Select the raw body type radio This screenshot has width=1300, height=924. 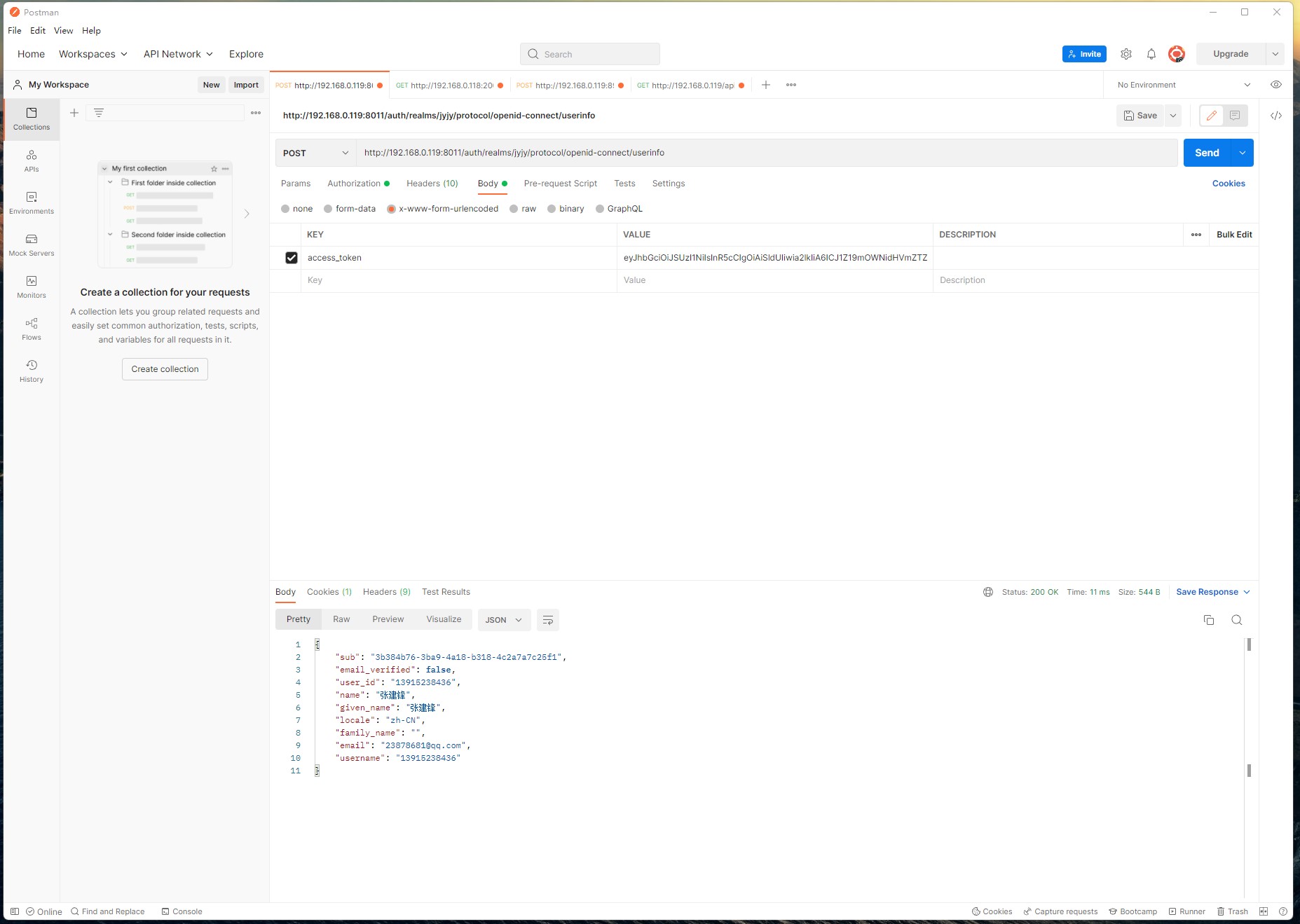514,209
